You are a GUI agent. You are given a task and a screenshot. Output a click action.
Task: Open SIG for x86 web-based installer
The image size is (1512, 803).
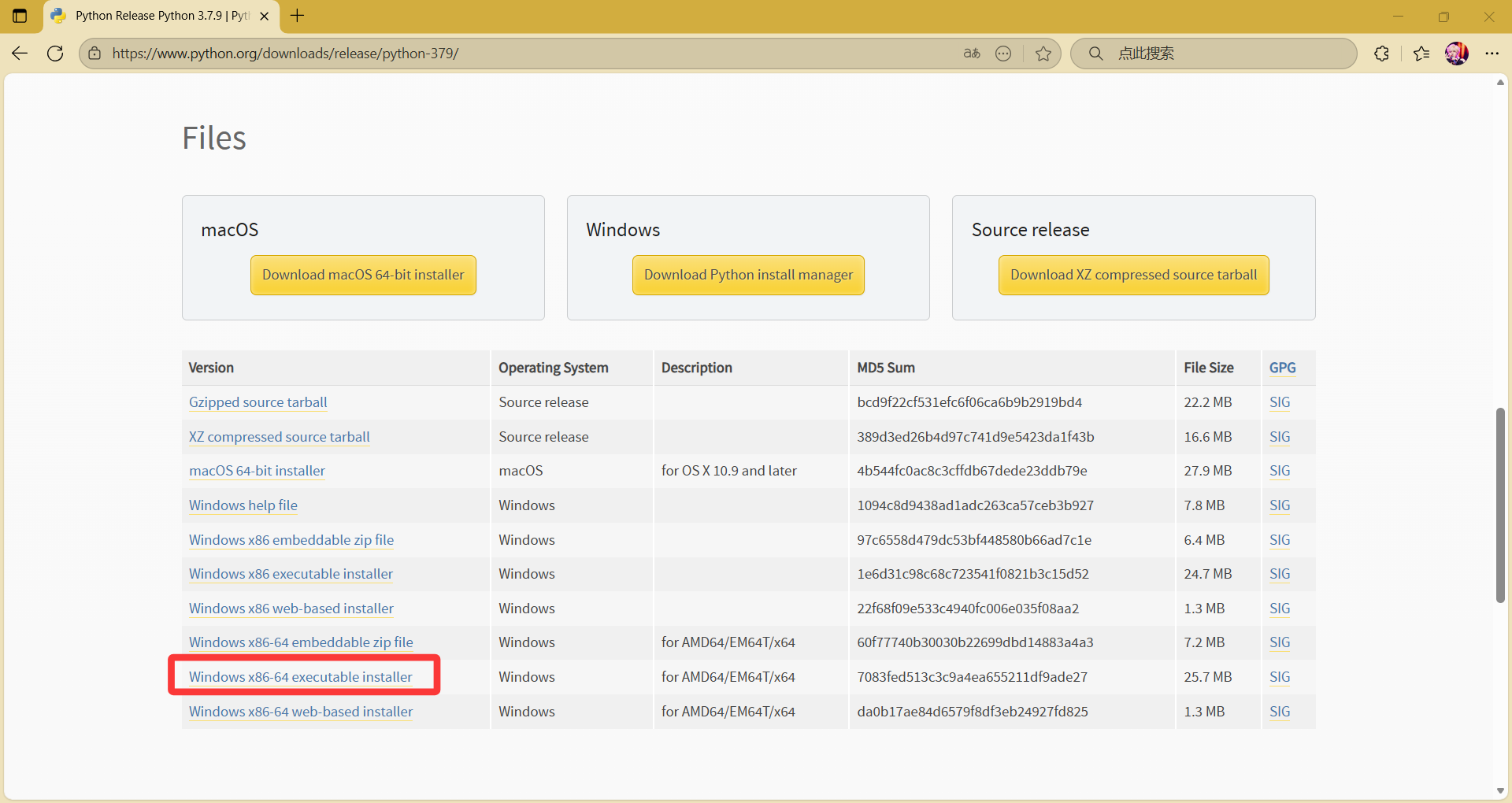(x=1280, y=609)
